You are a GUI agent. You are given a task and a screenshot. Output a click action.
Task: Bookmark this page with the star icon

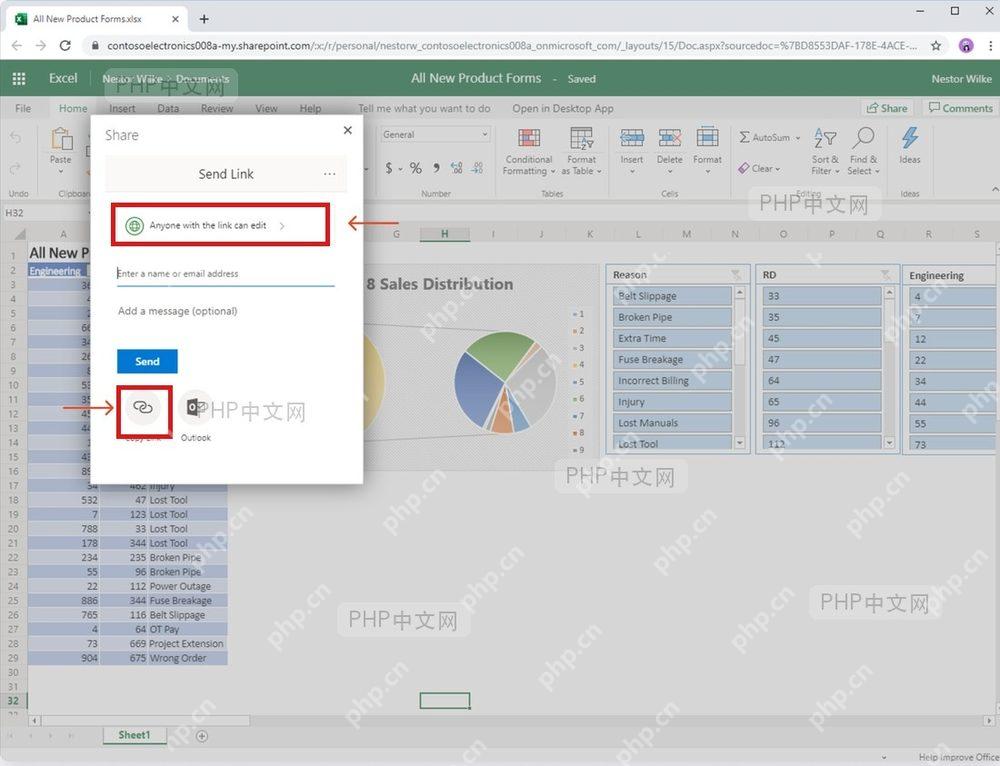pos(936,45)
